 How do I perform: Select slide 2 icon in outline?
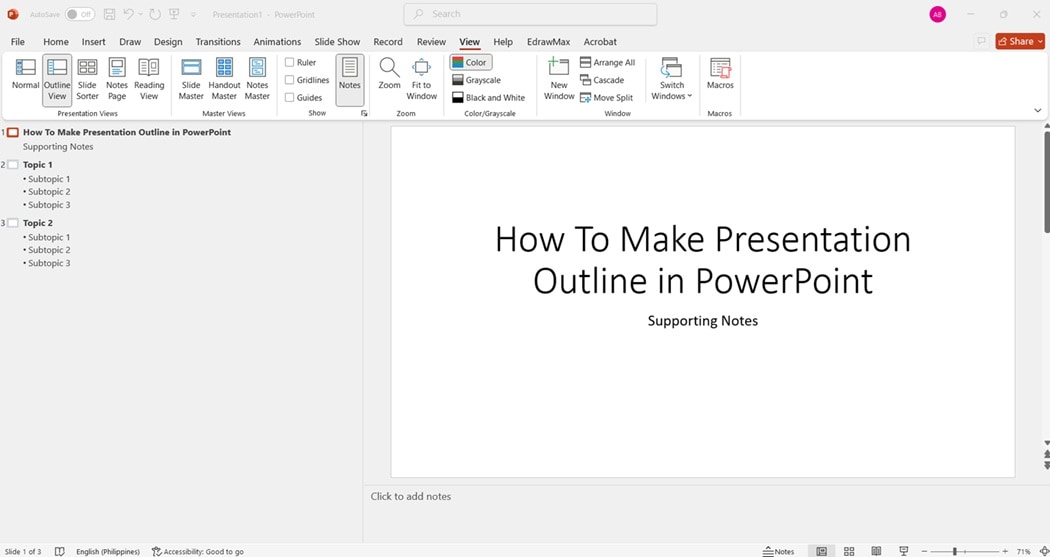coord(13,165)
